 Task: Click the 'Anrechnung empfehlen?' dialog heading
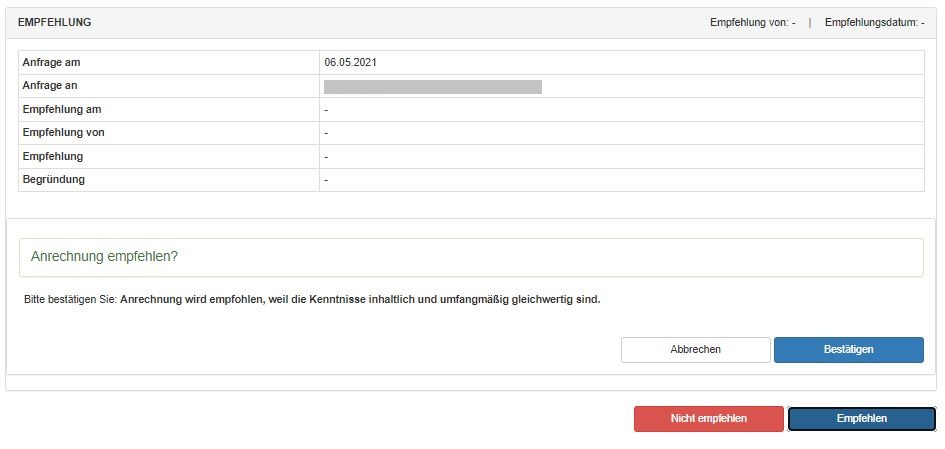coord(104,257)
